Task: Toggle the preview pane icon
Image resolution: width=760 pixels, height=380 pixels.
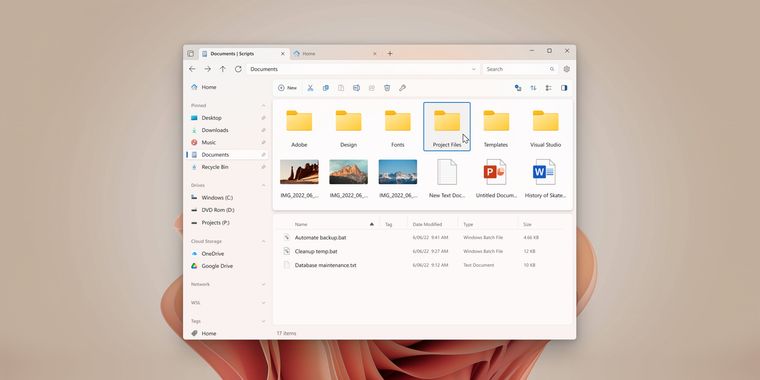Action: (564, 88)
